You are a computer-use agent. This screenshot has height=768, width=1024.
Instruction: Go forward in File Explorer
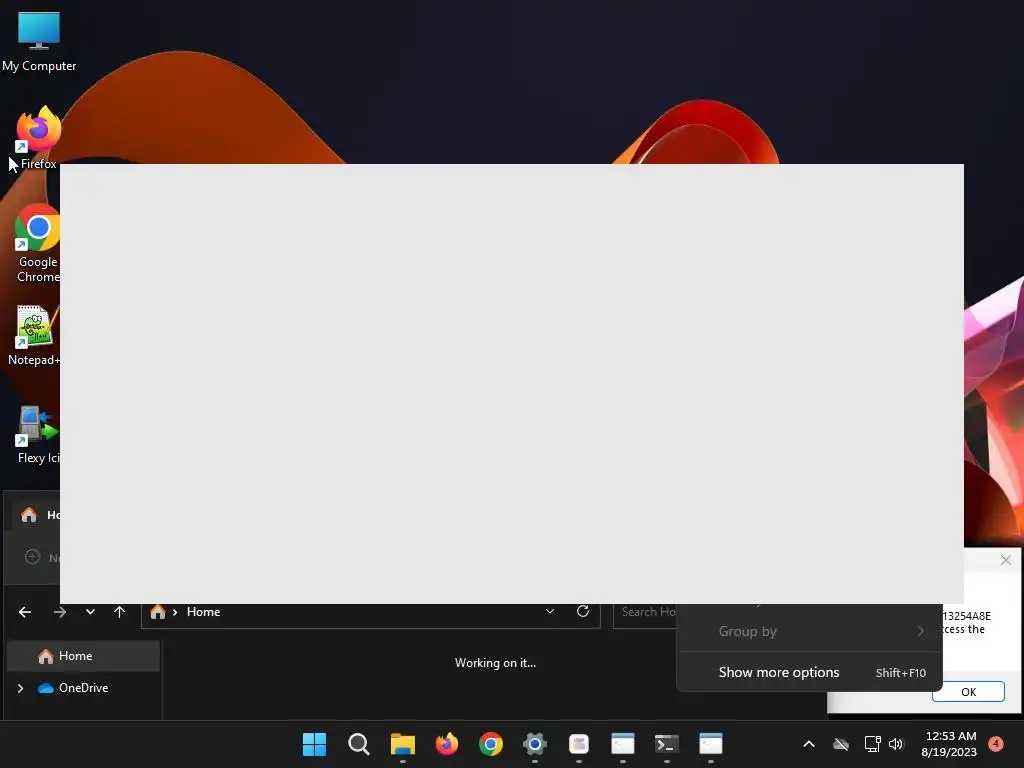click(x=59, y=612)
